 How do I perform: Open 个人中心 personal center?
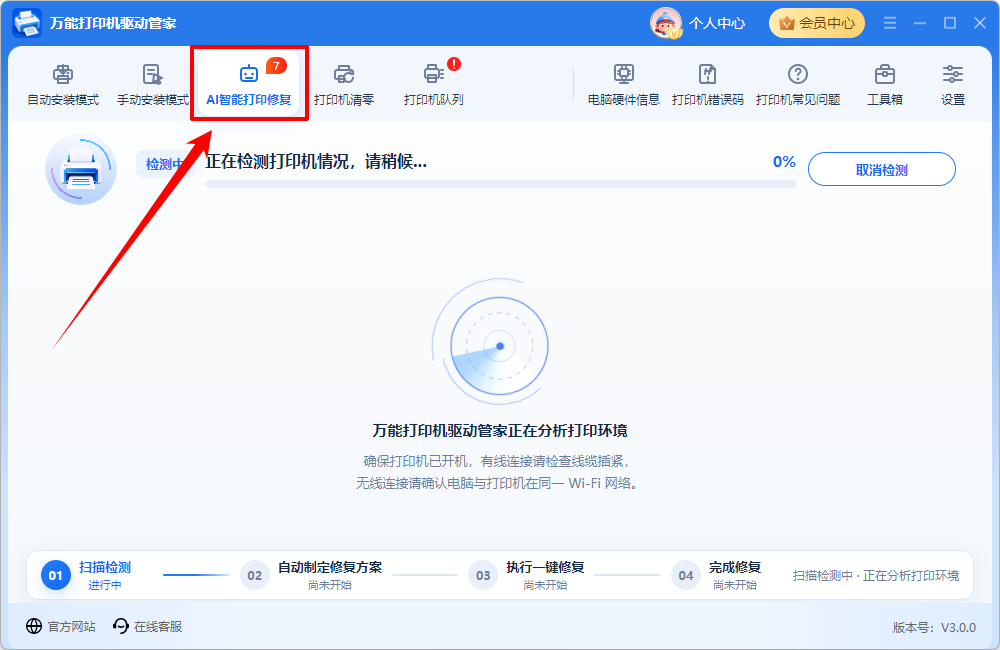click(x=717, y=24)
